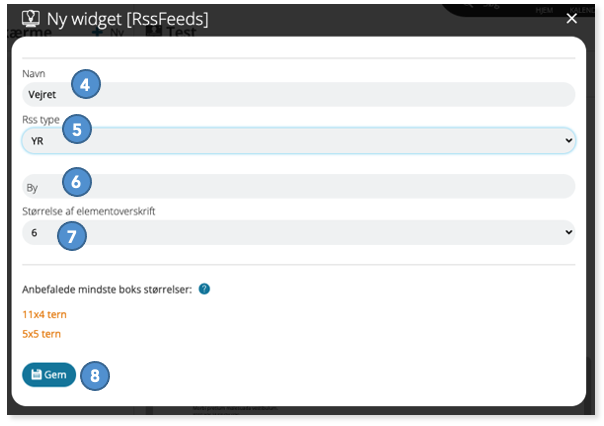Image resolution: width=604 pixels, height=426 pixels.
Task: Click annotation marker number 5
Action: 77,129
